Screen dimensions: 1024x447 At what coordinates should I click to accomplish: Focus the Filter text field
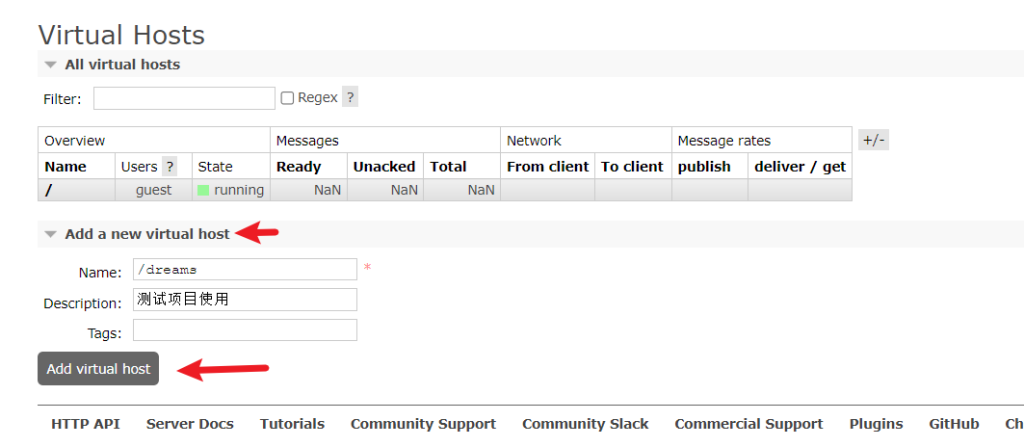tap(184, 98)
